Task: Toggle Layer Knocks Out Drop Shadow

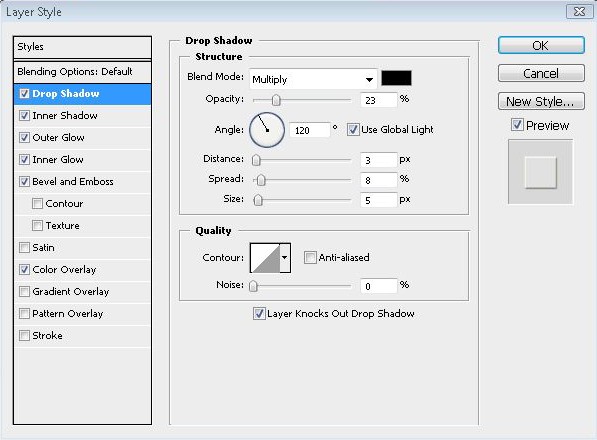Action: pyautogui.click(x=259, y=314)
